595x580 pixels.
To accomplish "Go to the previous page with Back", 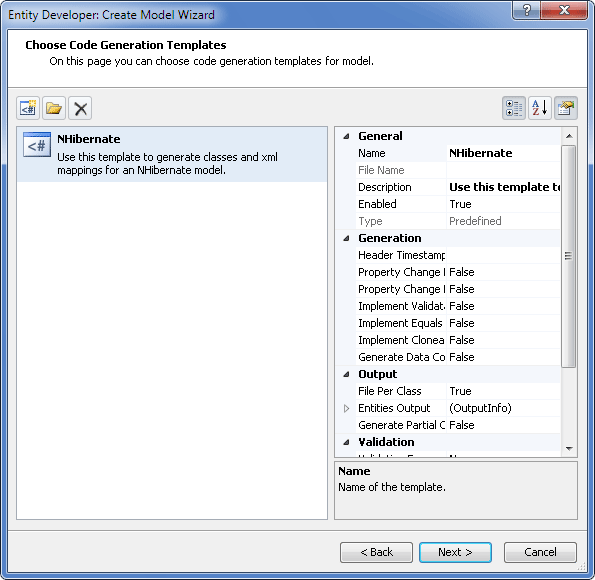I will tap(376, 552).
